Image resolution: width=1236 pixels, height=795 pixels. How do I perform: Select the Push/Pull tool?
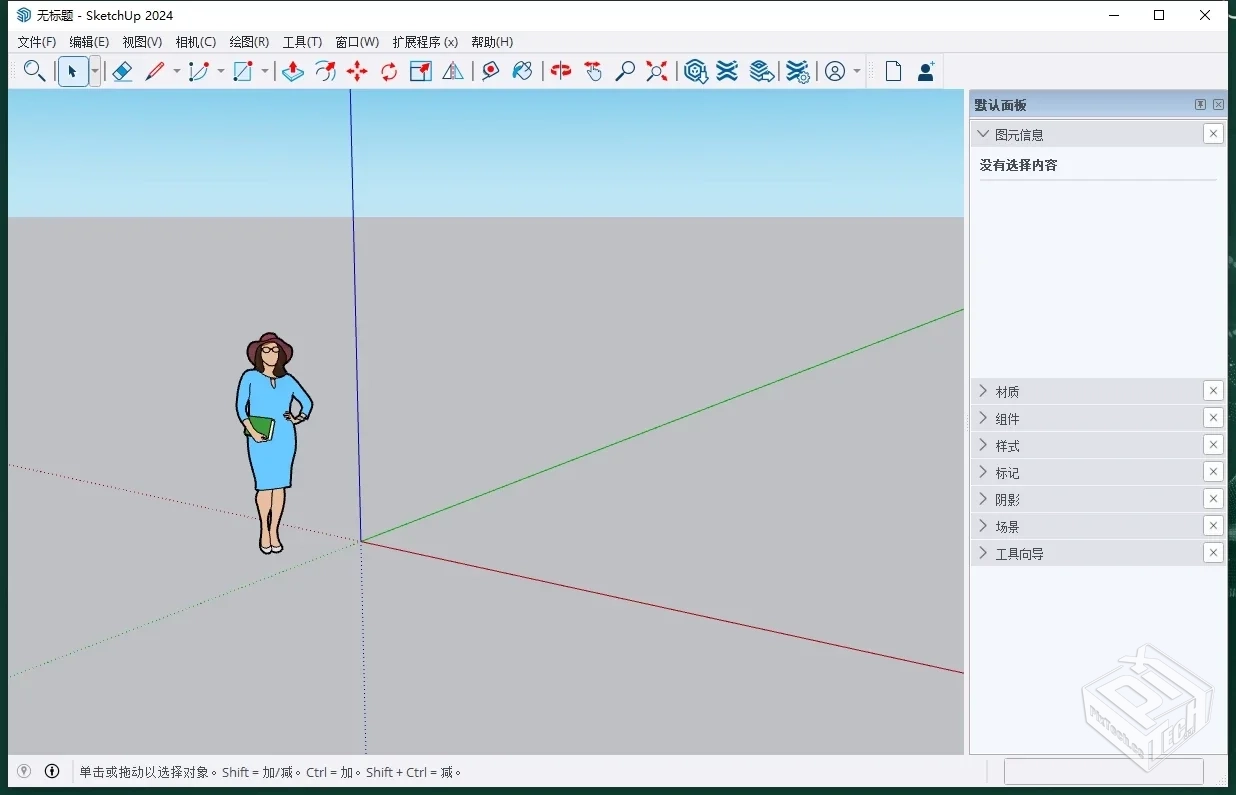click(292, 71)
